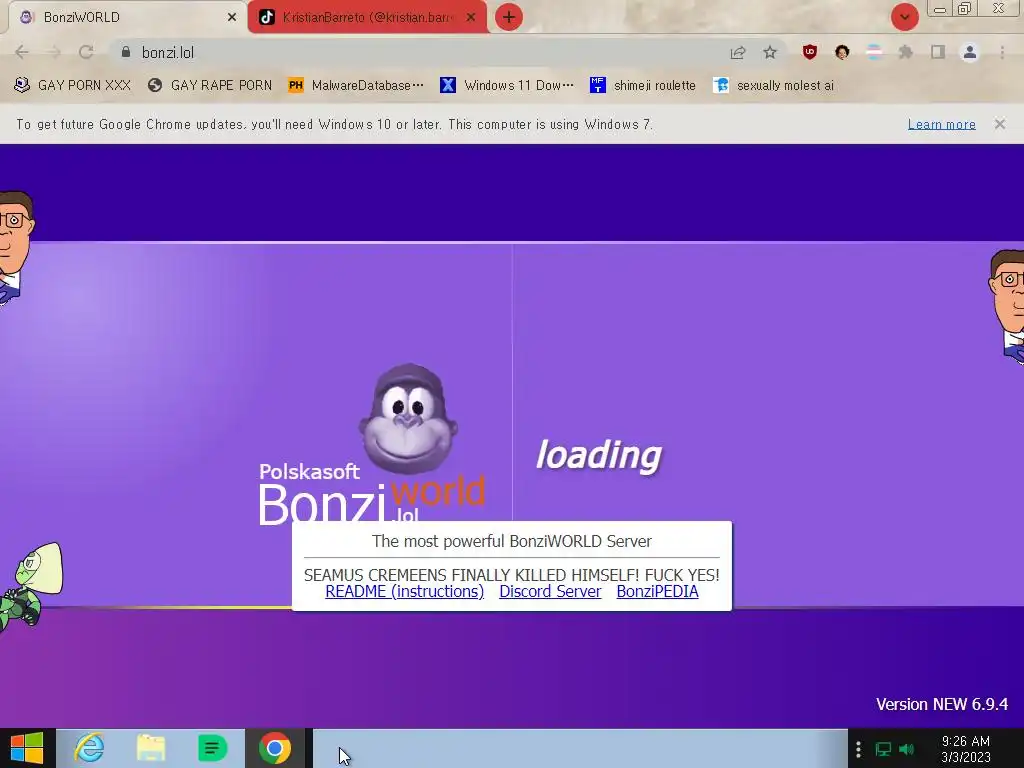Dismiss the Chrome update infobar
Image resolution: width=1024 pixels, height=768 pixels.
click(x=1000, y=124)
